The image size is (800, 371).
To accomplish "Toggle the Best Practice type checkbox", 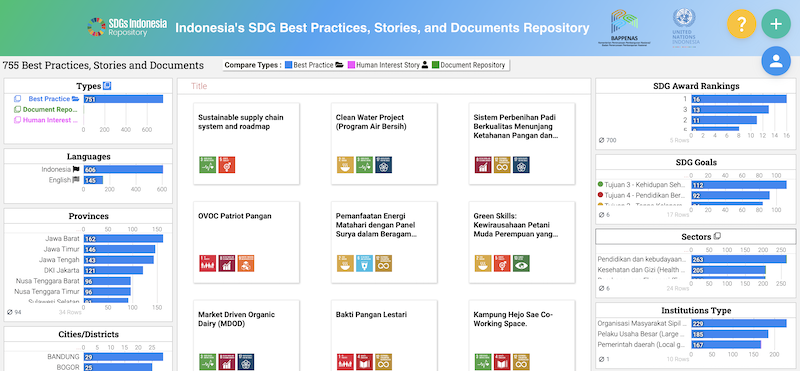I will click(x=17, y=99).
